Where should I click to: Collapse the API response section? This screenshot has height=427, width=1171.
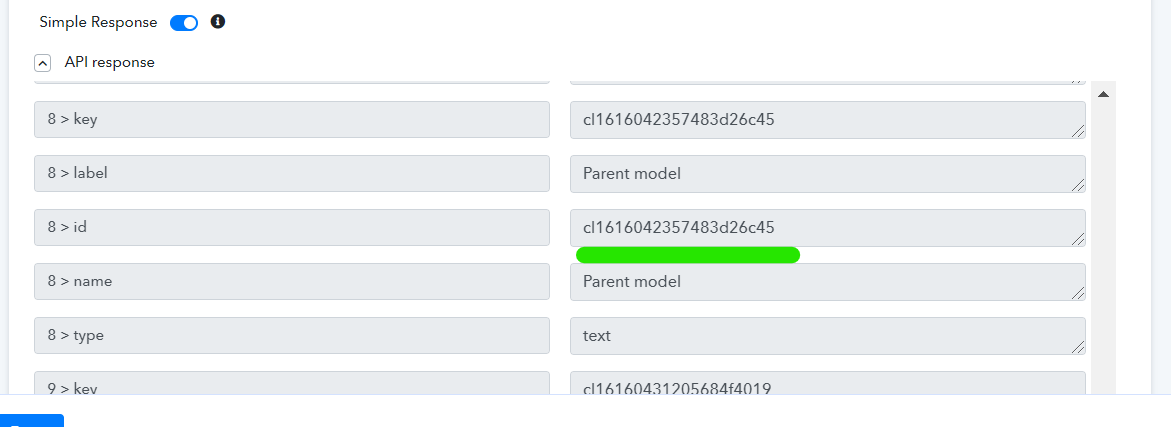point(43,63)
